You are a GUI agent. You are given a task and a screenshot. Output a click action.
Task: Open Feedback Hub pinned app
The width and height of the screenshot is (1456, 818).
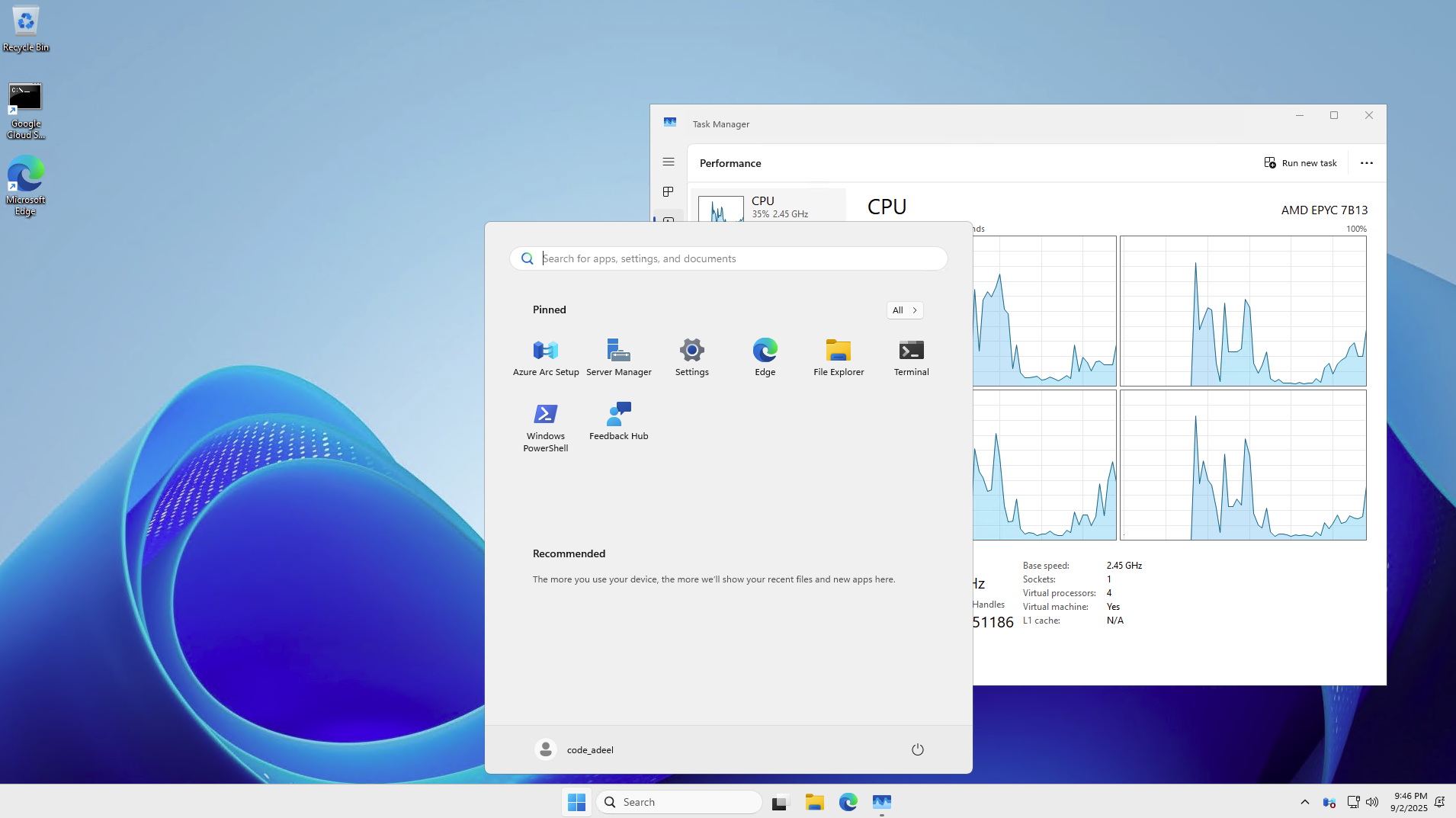(619, 422)
